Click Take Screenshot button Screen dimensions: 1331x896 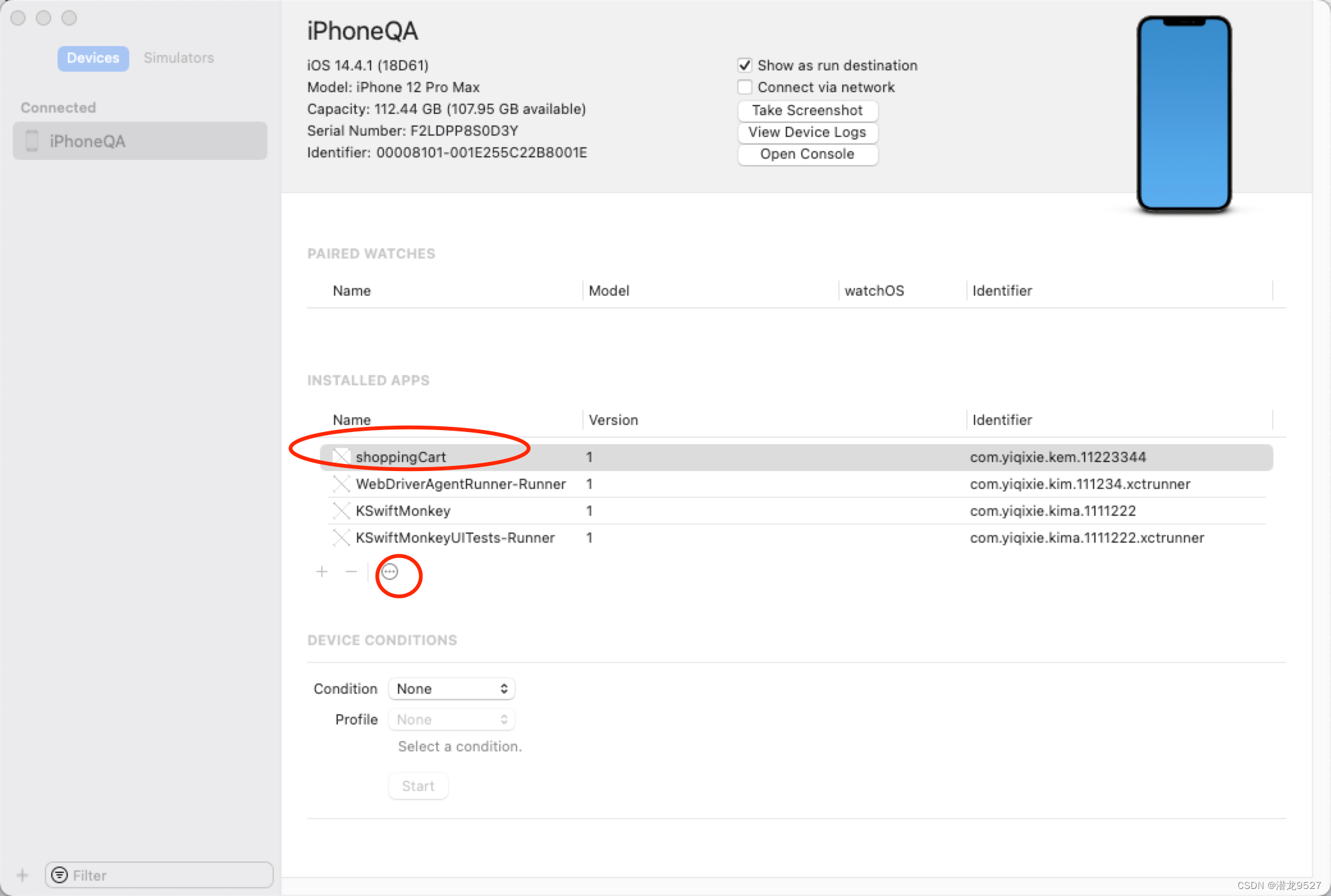807,110
